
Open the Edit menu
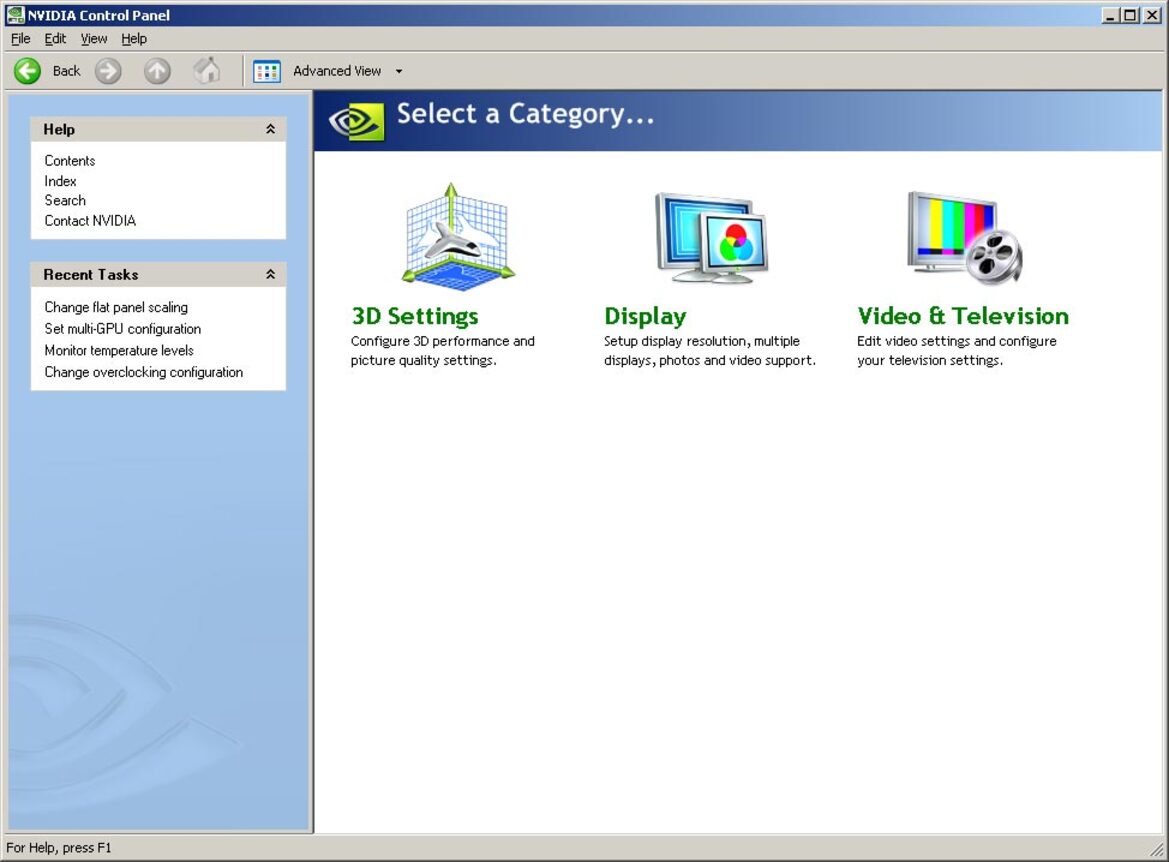coord(55,39)
